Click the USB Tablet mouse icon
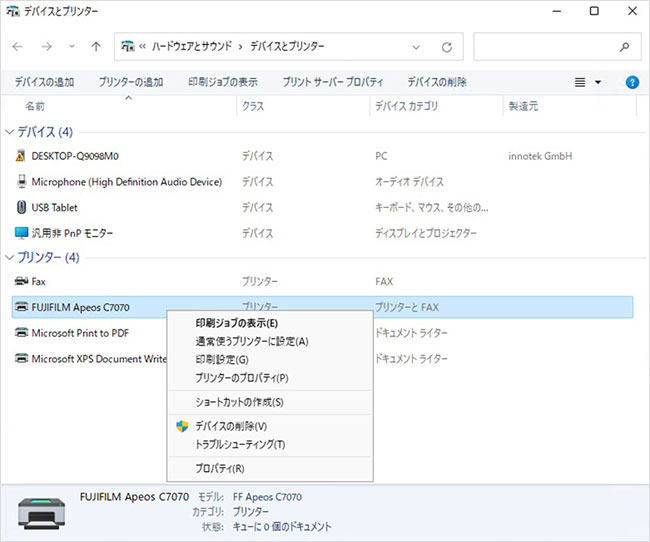Viewport: 650px width, 542px height. (x=22, y=208)
